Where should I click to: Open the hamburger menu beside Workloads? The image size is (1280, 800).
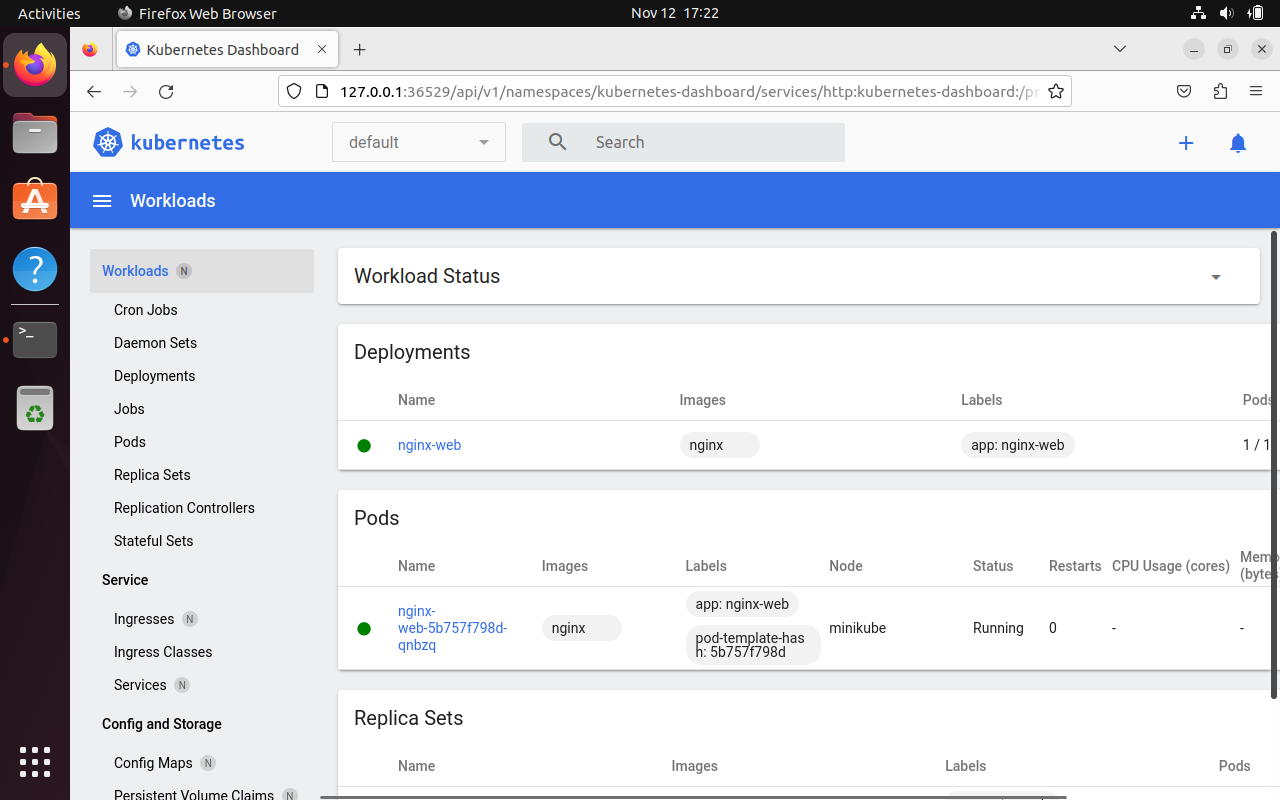[101, 201]
